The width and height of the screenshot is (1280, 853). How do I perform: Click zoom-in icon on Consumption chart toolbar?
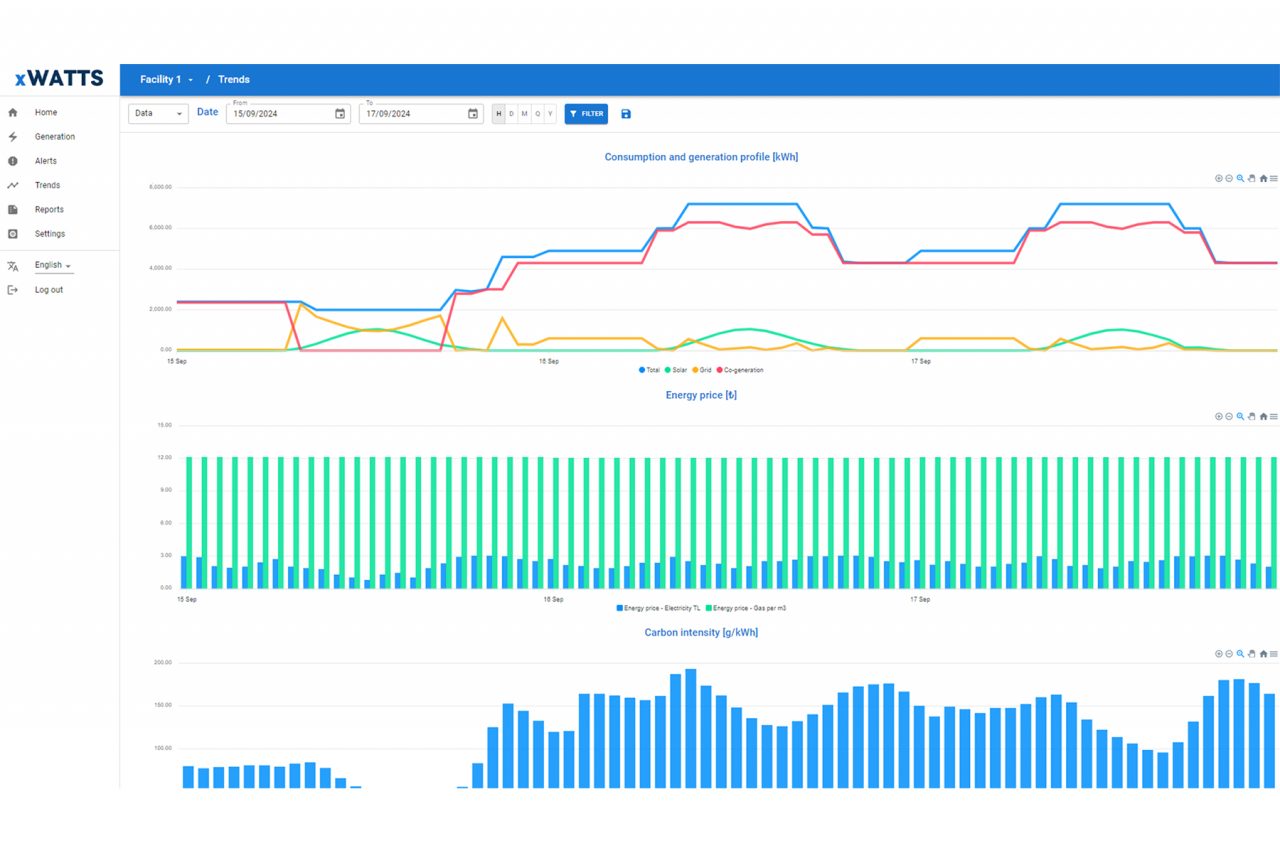pos(1219,178)
